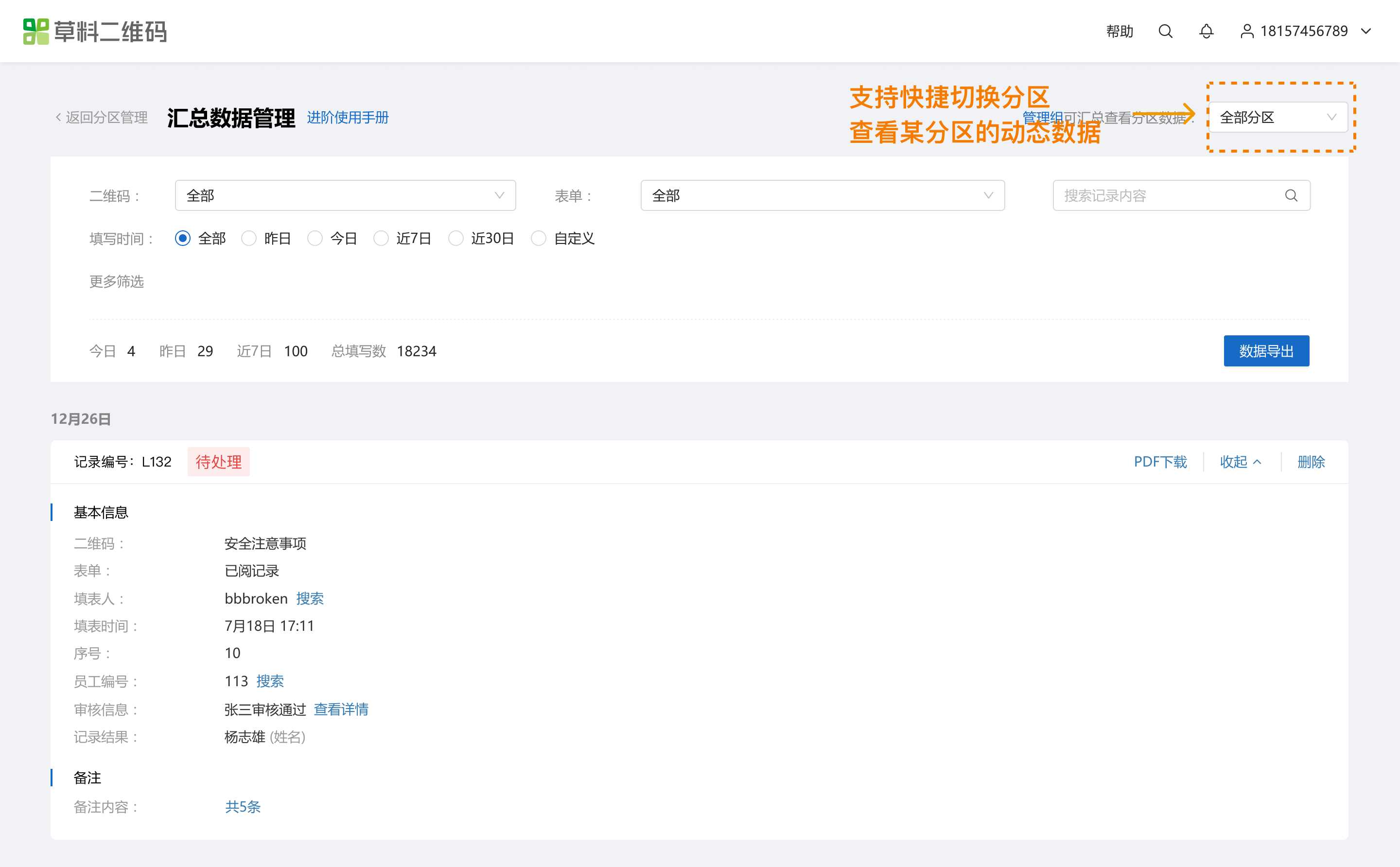1400x867 pixels.
Task: Click the magnifier in 搜索记录内容 box
Action: [x=1291, y=195]
